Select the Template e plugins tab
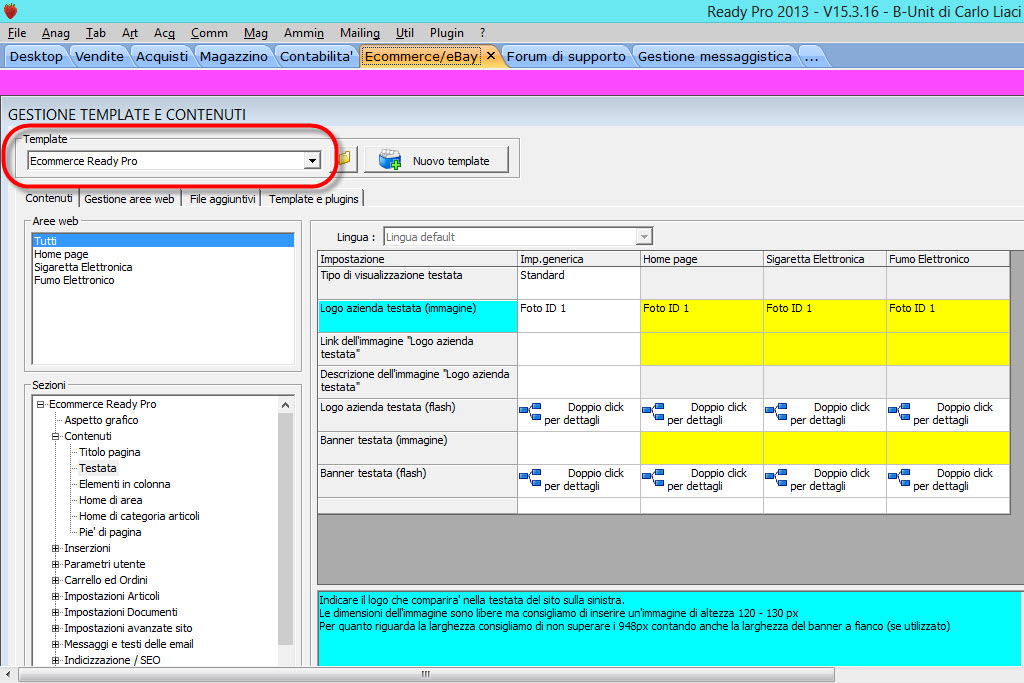The width and height of the screenshot is (1024, 683). click(313, 199)
